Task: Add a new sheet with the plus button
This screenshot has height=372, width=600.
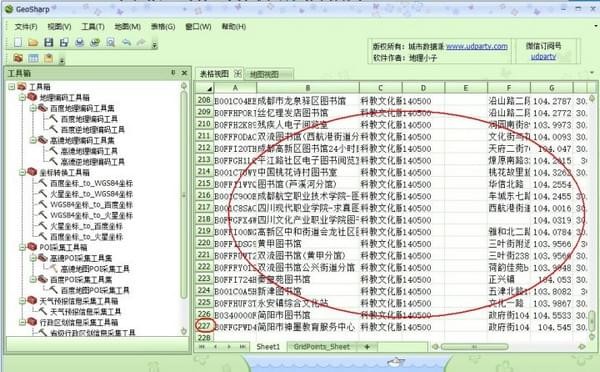Action: 367,347
